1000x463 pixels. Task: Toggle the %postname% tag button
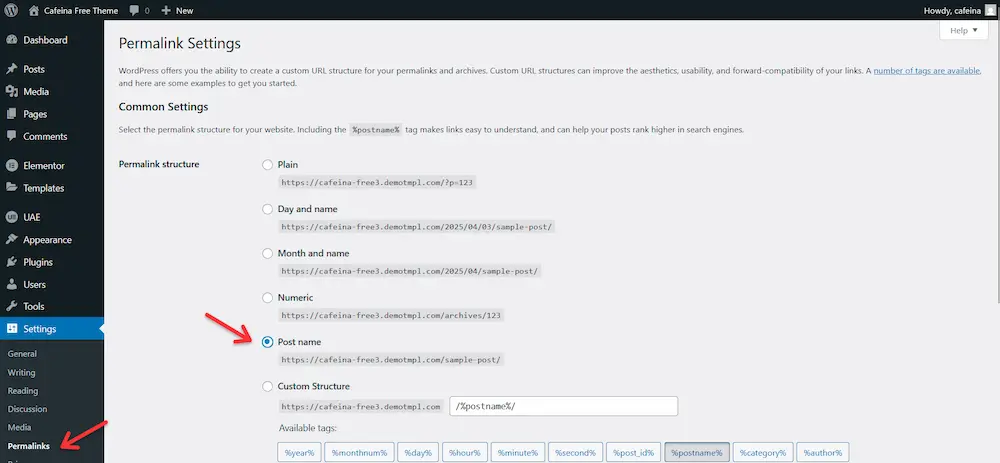697,453
